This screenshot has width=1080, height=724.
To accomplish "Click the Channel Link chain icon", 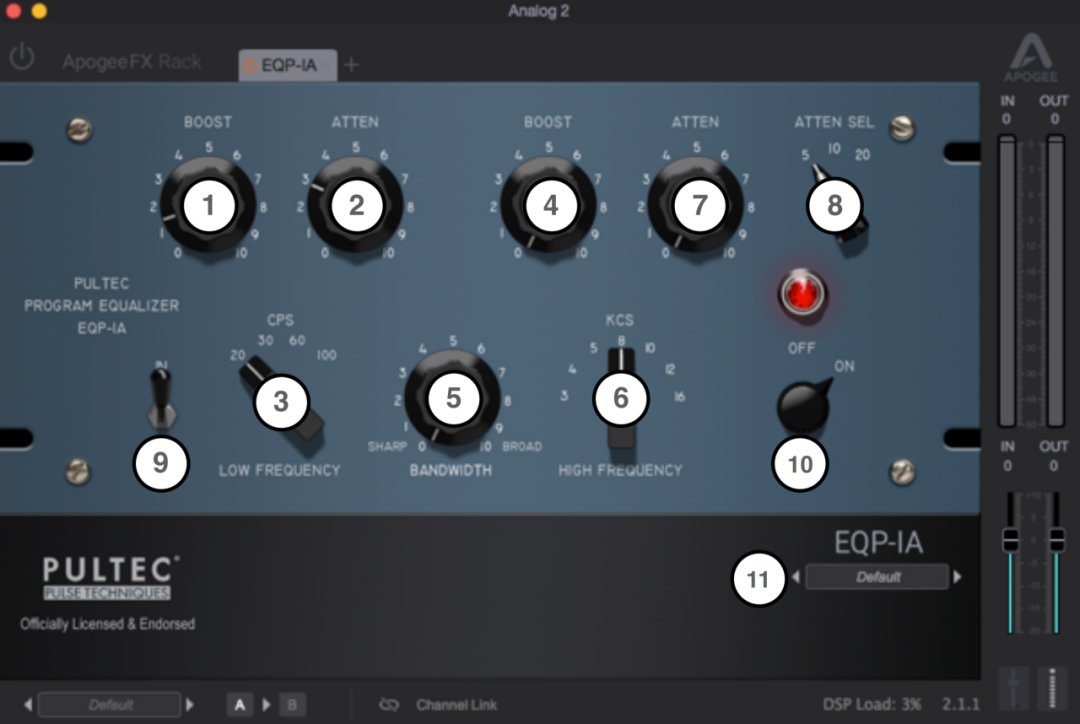I will [x=389, y=705].
